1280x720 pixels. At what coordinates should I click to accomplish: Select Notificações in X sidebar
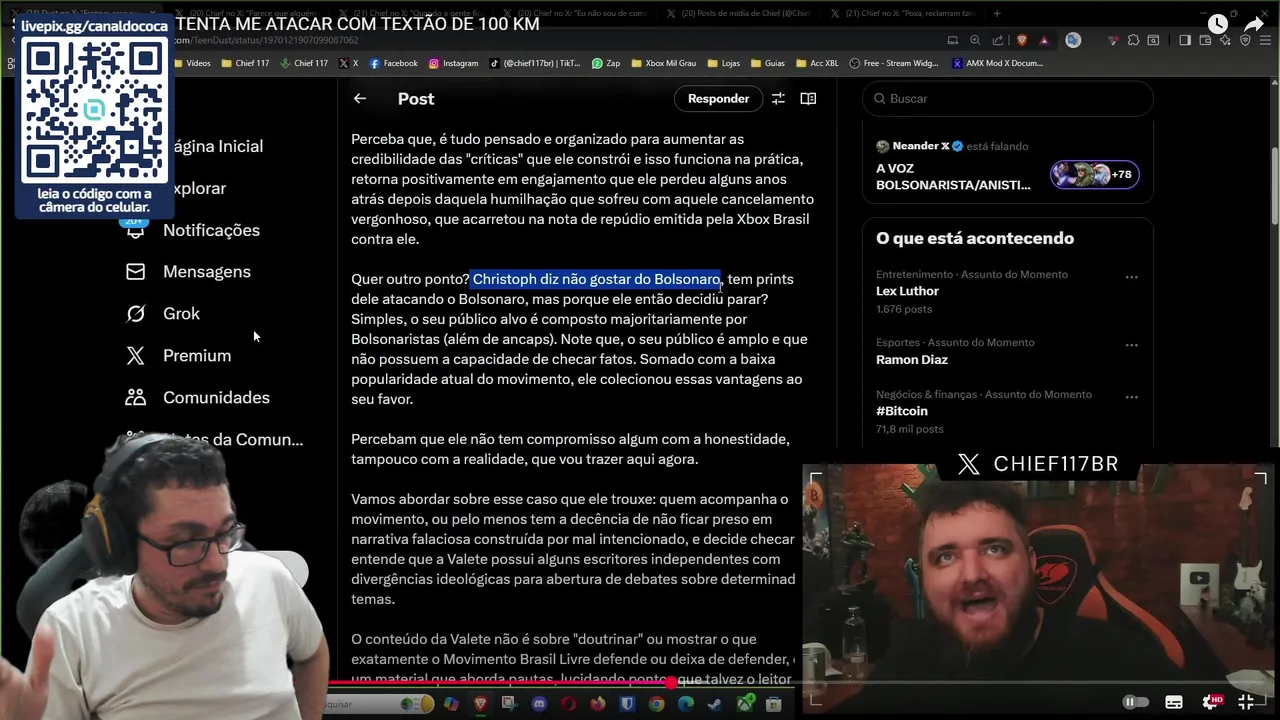tap(211, 230)
